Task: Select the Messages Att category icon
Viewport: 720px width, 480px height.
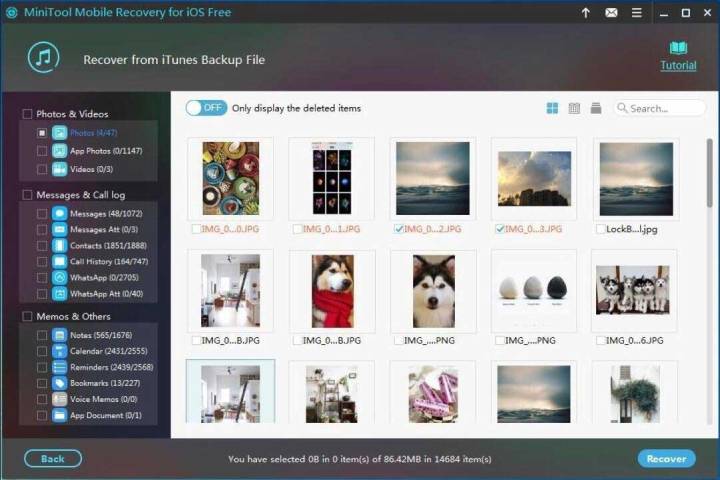Action: (x=59, y=229)
